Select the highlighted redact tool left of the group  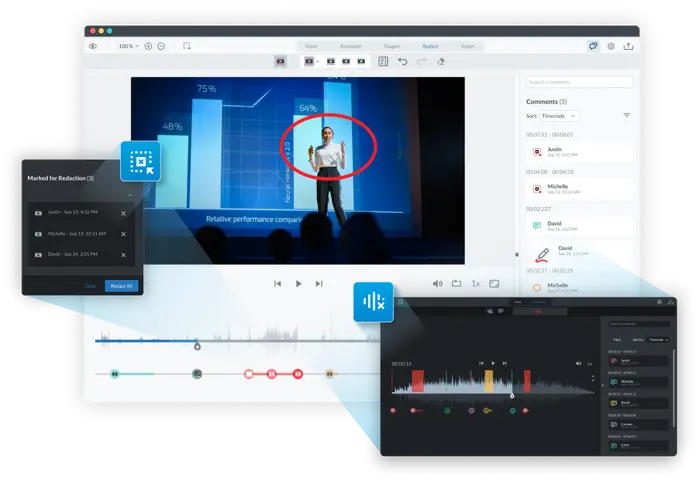(280, 61)
